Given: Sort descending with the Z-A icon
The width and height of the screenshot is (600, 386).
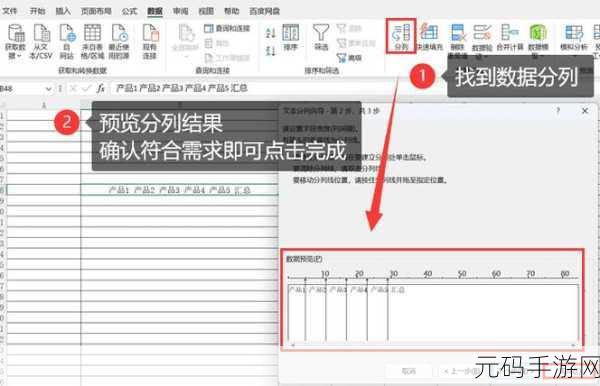Looking at the screenshot, I should (271, 50).
